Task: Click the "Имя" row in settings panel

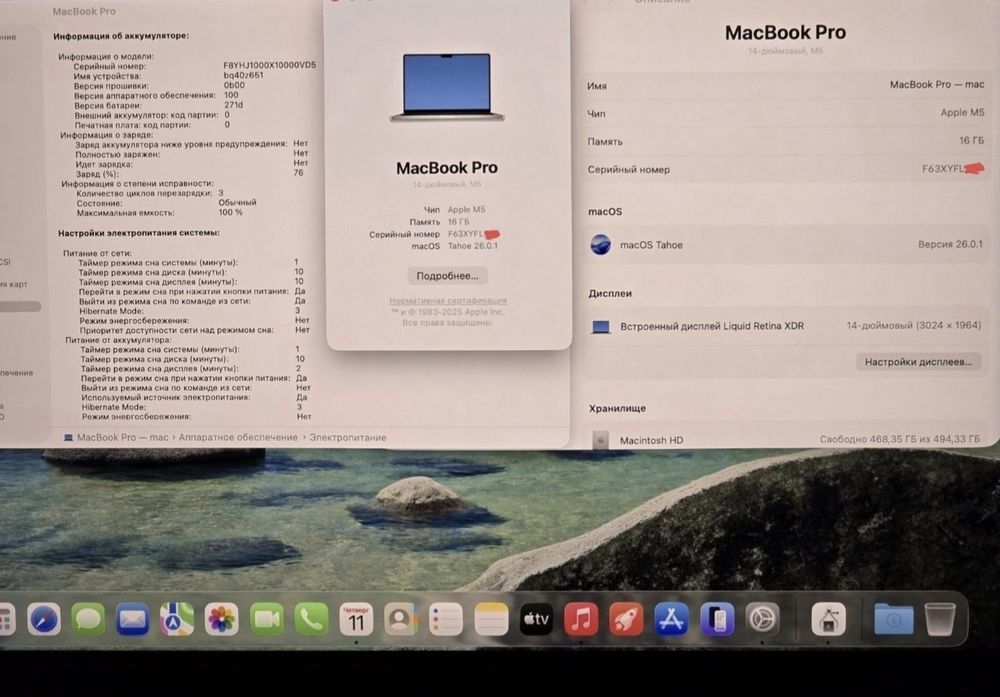Action: (x=785, y=85)
